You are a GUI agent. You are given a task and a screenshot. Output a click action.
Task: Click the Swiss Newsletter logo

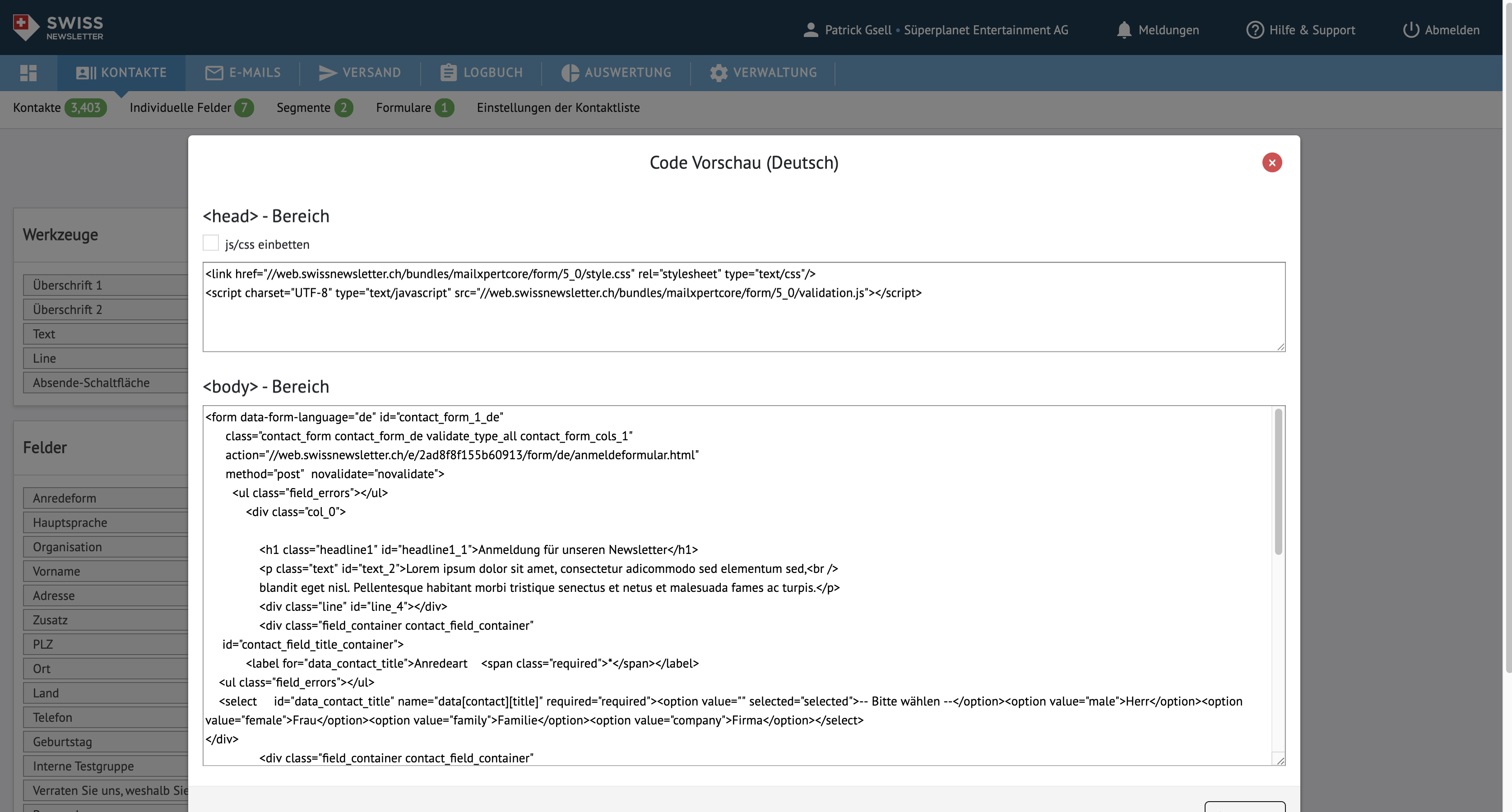click(57, 28)
